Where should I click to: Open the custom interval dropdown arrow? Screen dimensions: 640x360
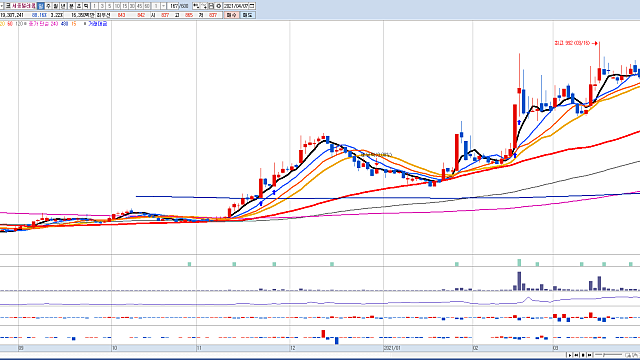(163, 6)
